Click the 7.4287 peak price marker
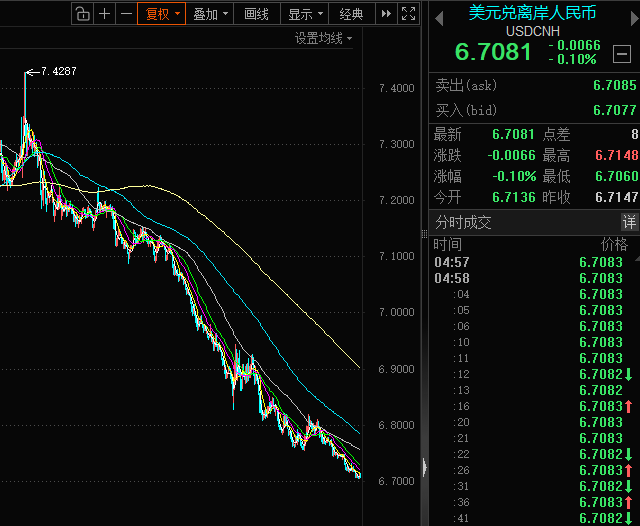 pyautogui.click(x=59, y=71)
